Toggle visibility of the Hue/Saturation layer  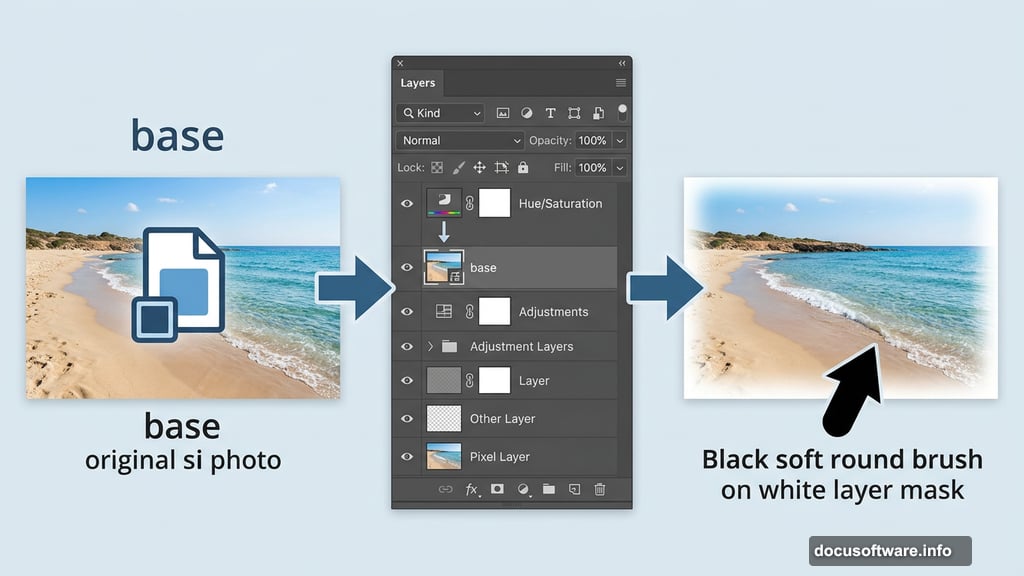coord(406,203)
